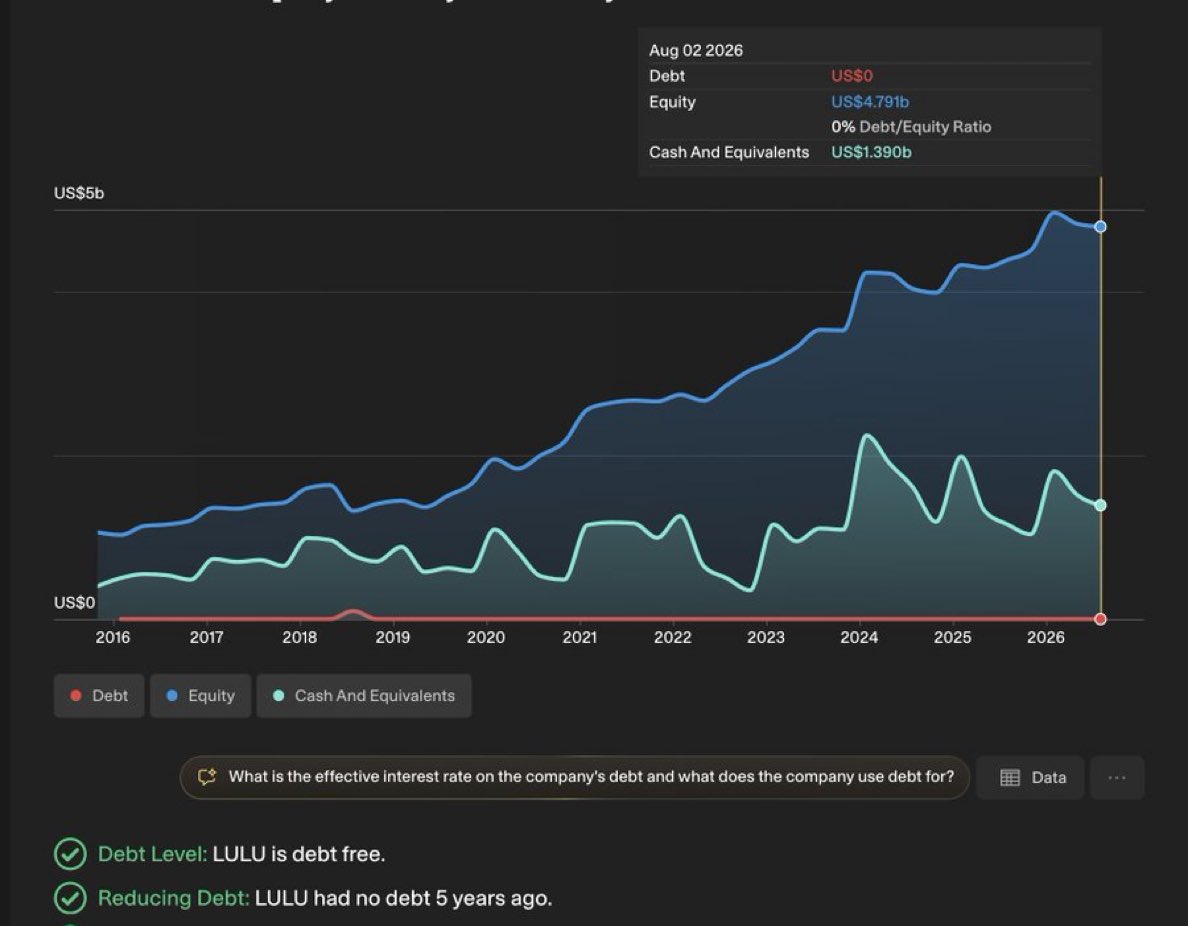Select the teal Cash data point marker
Screen dimensions: 1188x926
(1101, 505)
